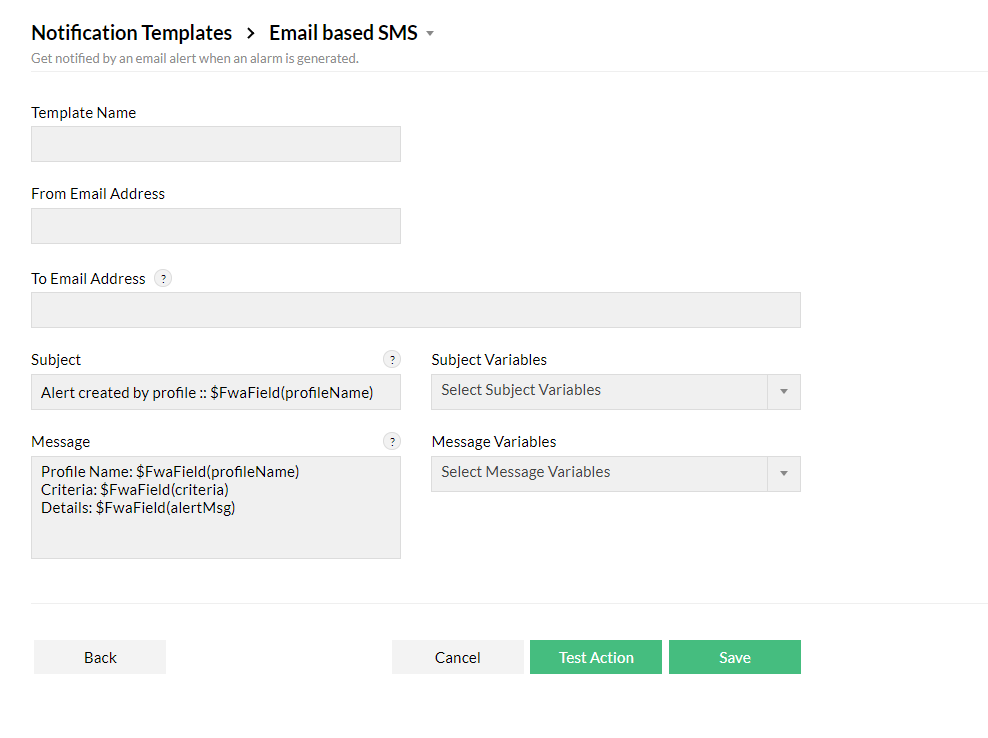The height and width of the screenshot is (738, 988).
Task: Go back using the Back button
Action: point(99,657)
